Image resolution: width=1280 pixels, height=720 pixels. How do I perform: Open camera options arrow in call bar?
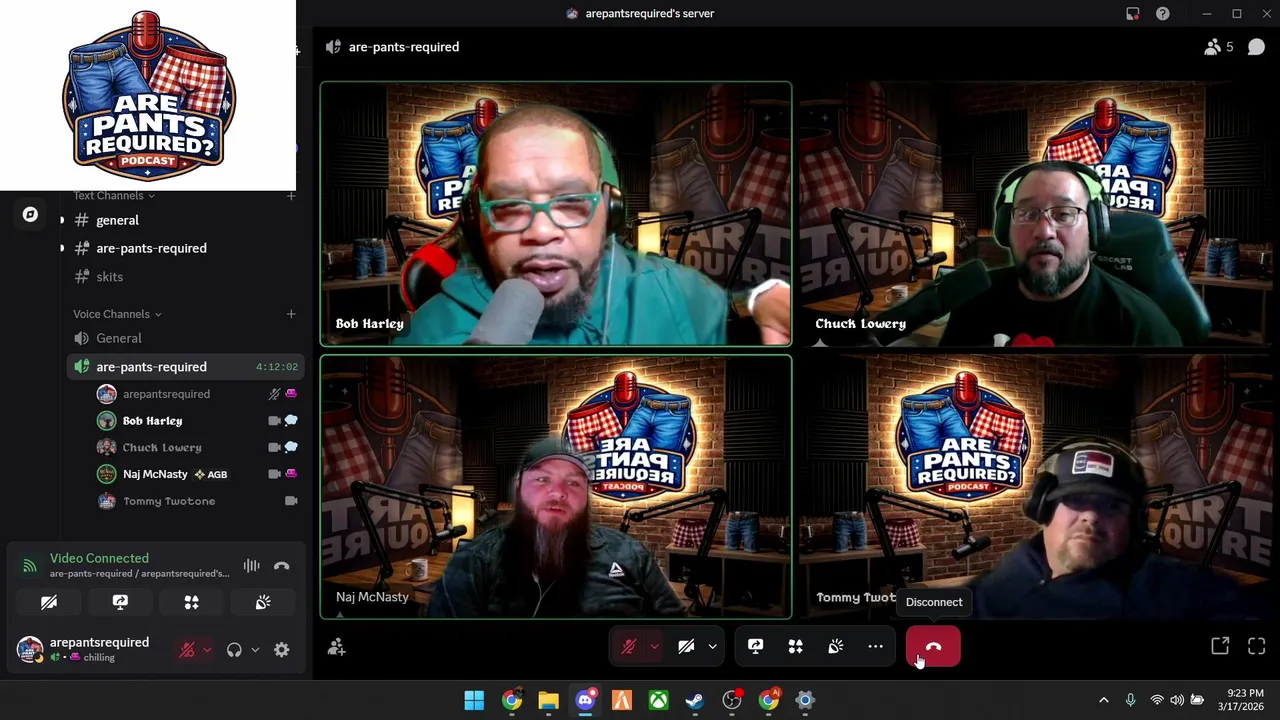pyautogui.click(x=712, y=647)
